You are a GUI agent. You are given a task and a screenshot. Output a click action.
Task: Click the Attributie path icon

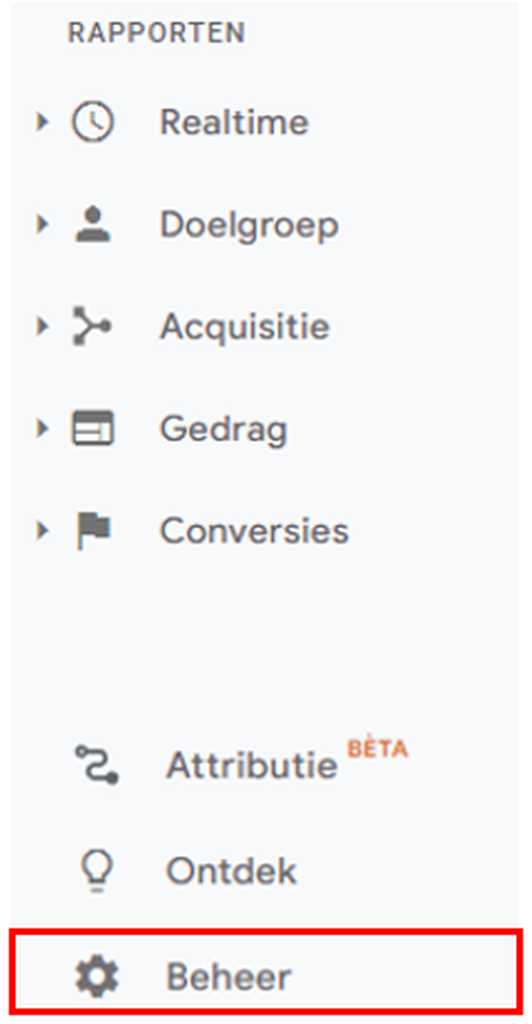(x=97, y=764)
